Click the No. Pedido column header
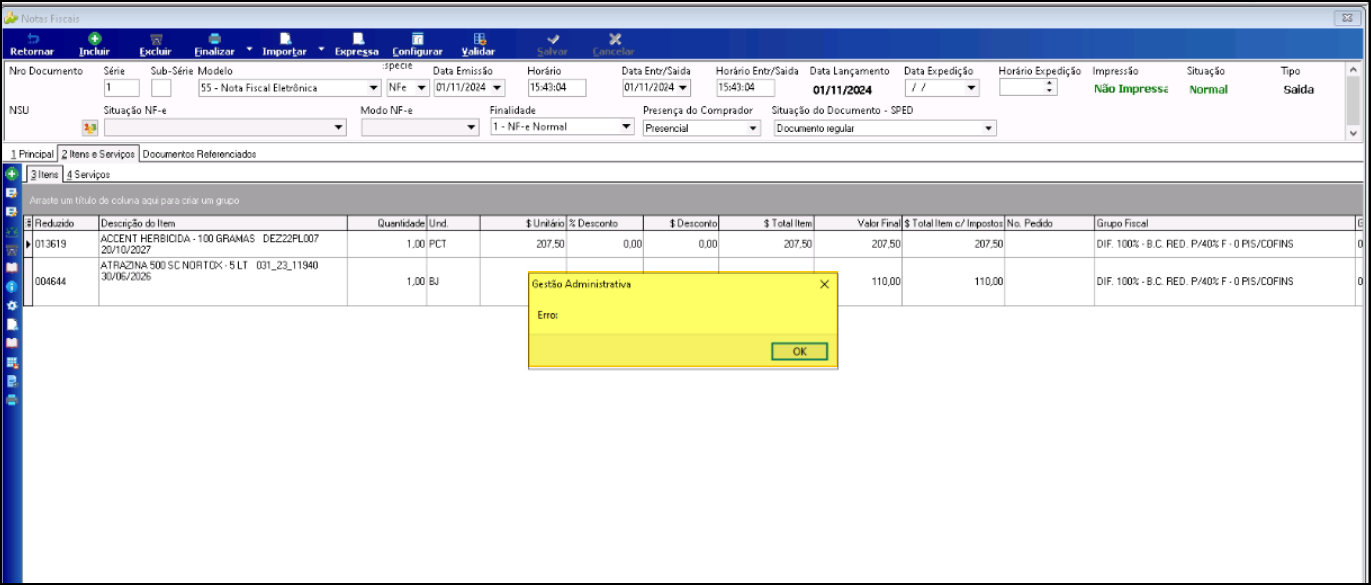Image resolution: width=1371 pixels, height=585 pixels. [1049, 223]
